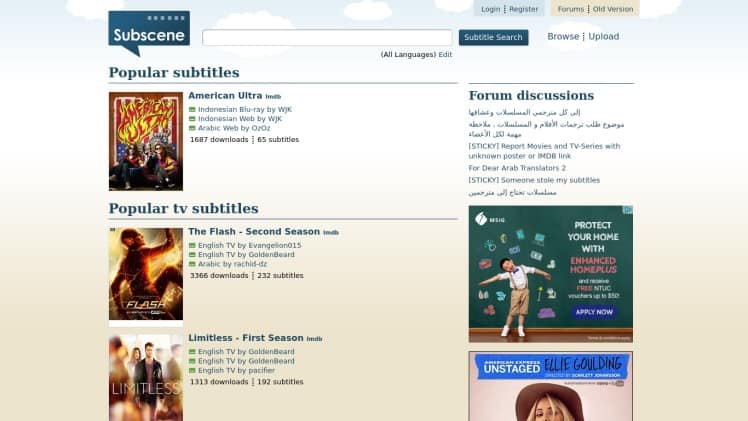The image size is (748, 421).
Task: Click "192 subtitles" text under Limitless
Action: tap(280, 382)
